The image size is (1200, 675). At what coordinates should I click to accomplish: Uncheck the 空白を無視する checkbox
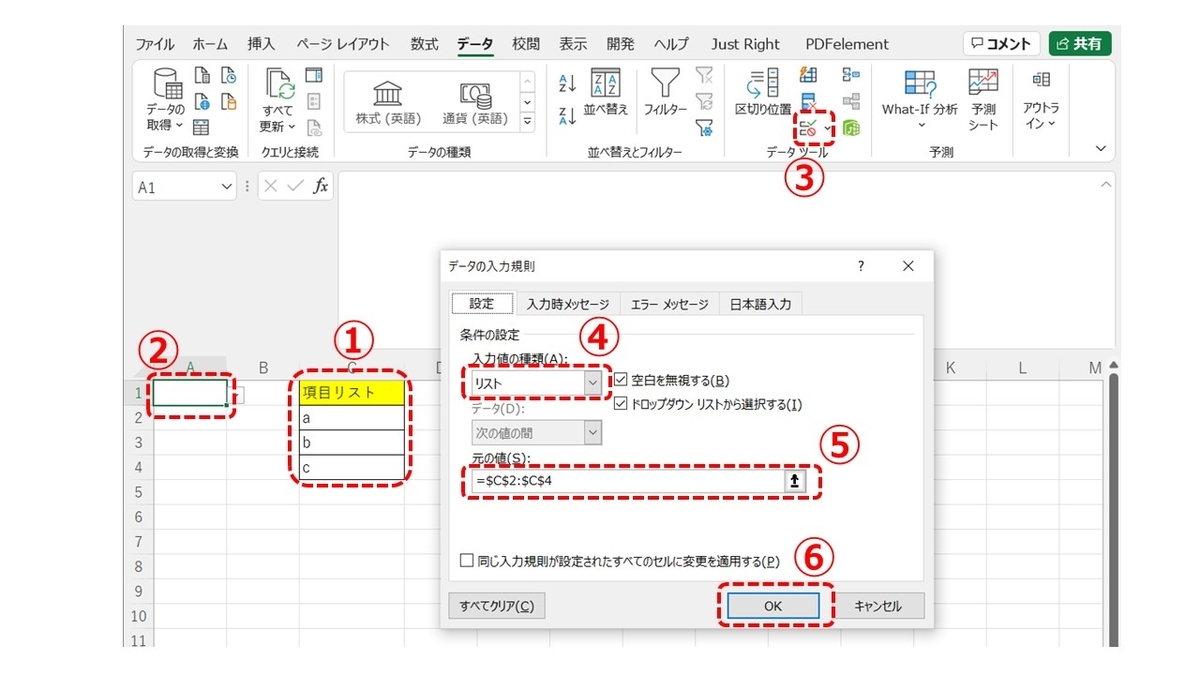point(621,380)
